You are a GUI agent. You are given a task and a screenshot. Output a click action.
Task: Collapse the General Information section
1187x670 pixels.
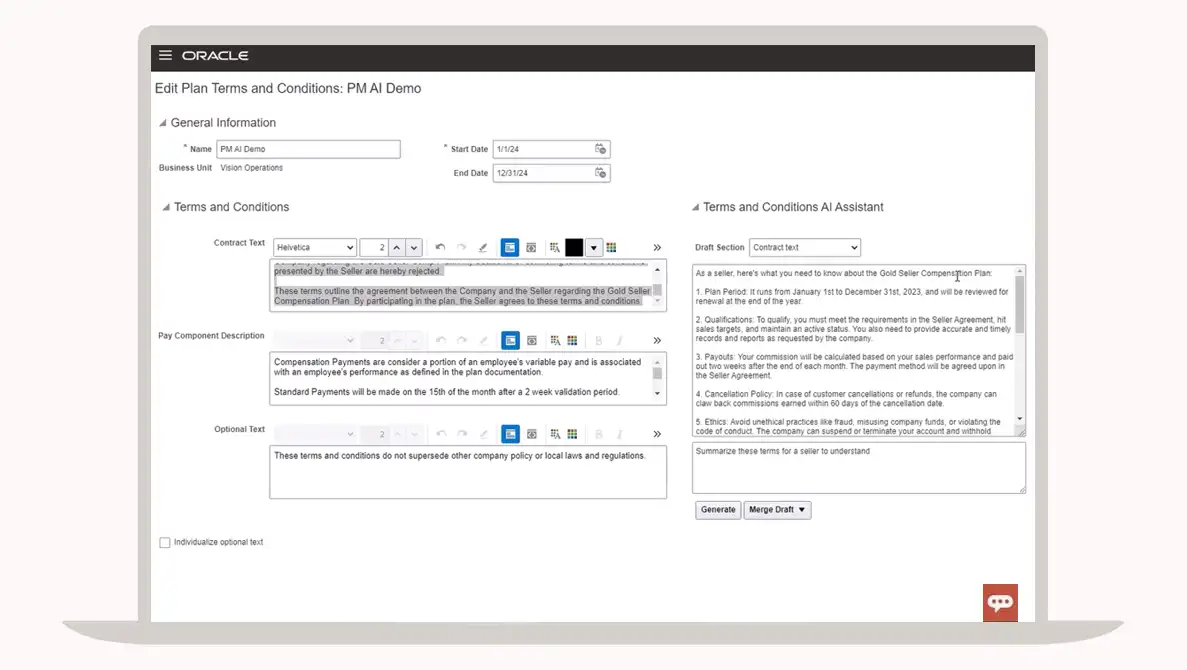(x=163, y=123)
